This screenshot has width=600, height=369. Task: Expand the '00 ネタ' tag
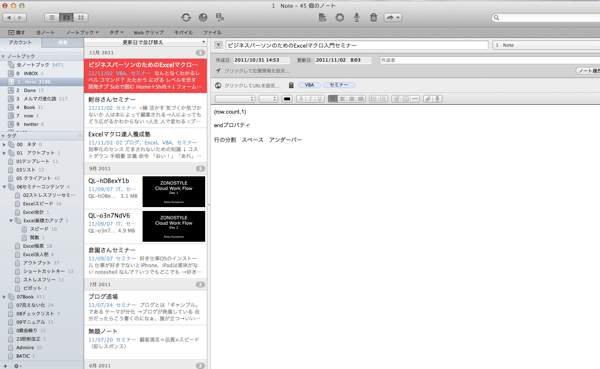pyautogui.click(x=4, y=144)
